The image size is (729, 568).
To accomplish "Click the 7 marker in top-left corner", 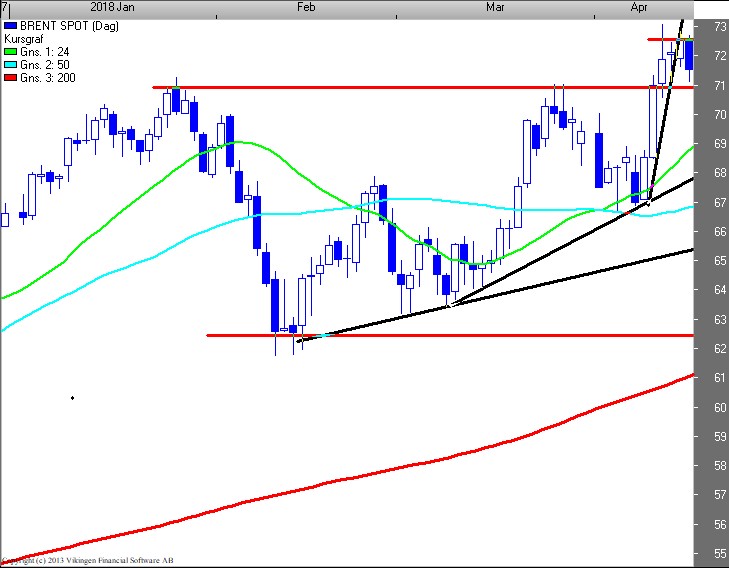I will [4, 8].
